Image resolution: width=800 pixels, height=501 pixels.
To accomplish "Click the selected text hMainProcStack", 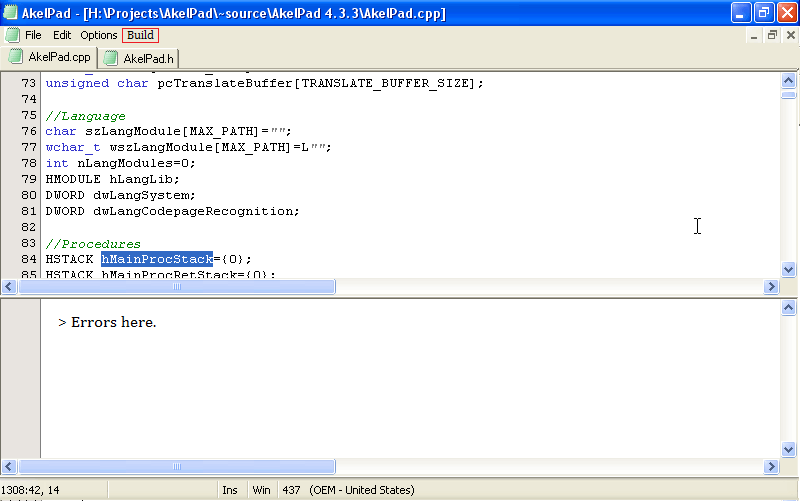I will click(157, 259).
